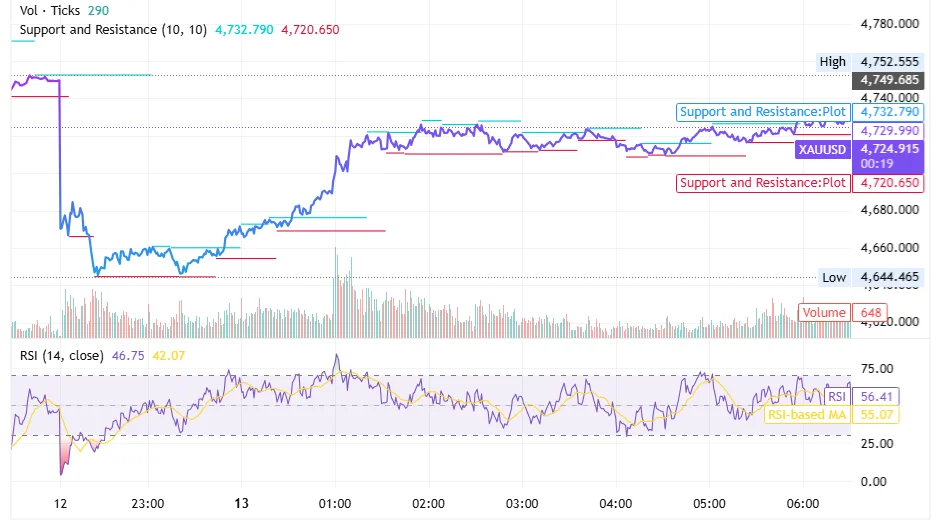The width and height of the screenshot is (941, 524).
Task: Click the 06:00 time axis label
Action: click(803, 503)
